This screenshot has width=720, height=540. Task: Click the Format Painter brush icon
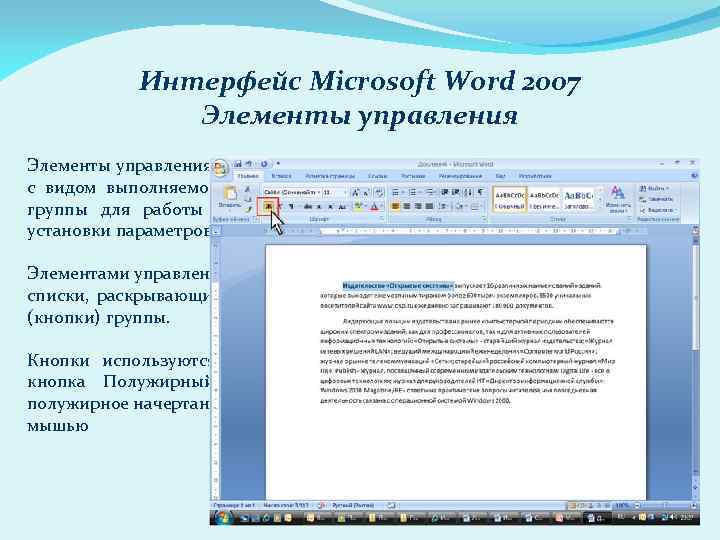(x=248, y=210)
